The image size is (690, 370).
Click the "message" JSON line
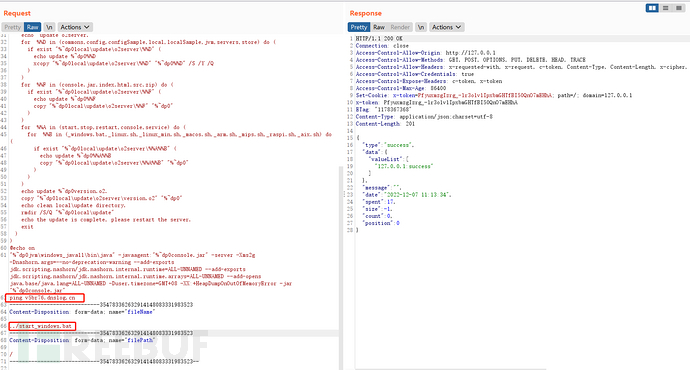382,188
